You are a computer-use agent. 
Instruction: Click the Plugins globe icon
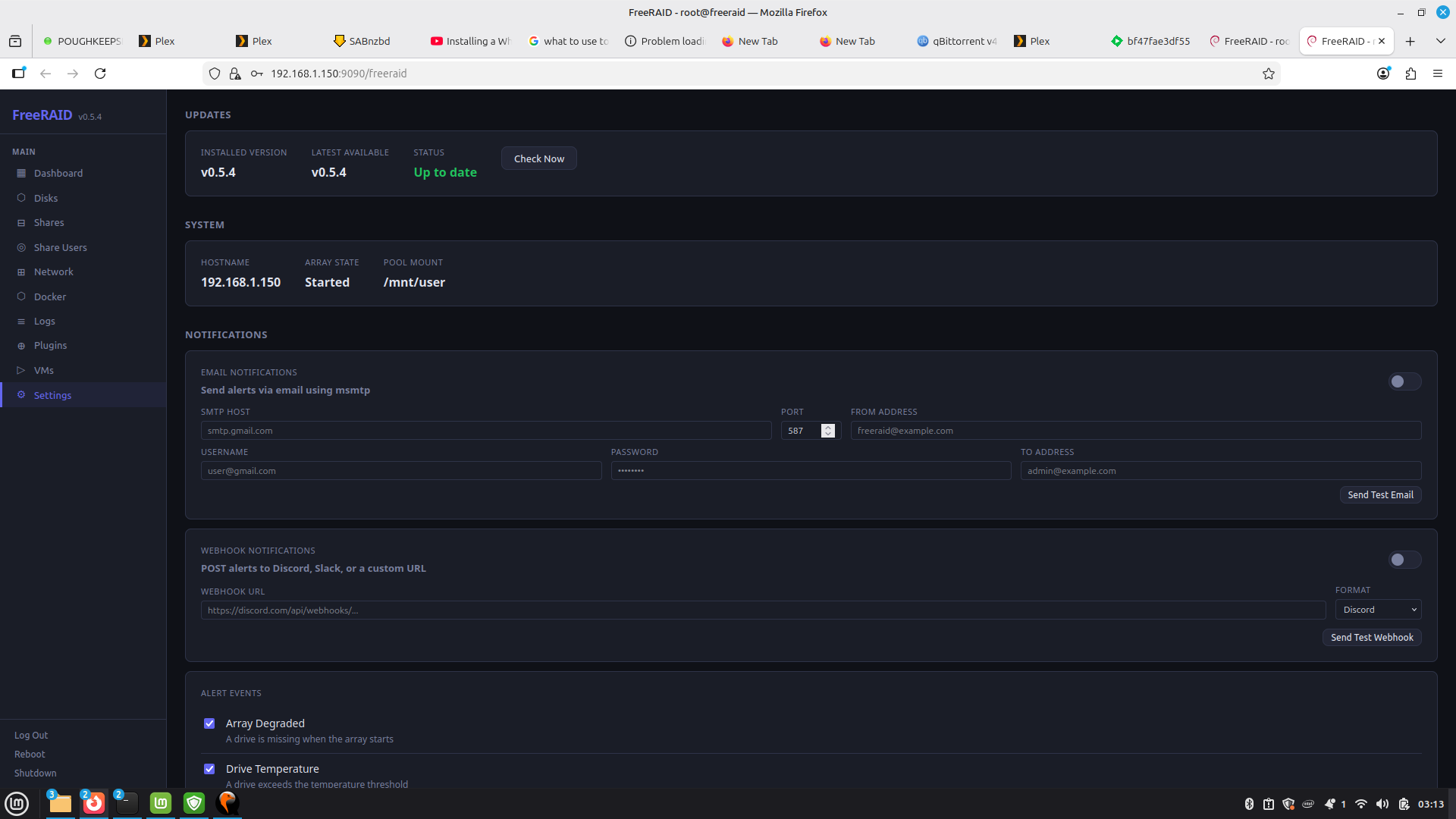(x=21, y=346)
